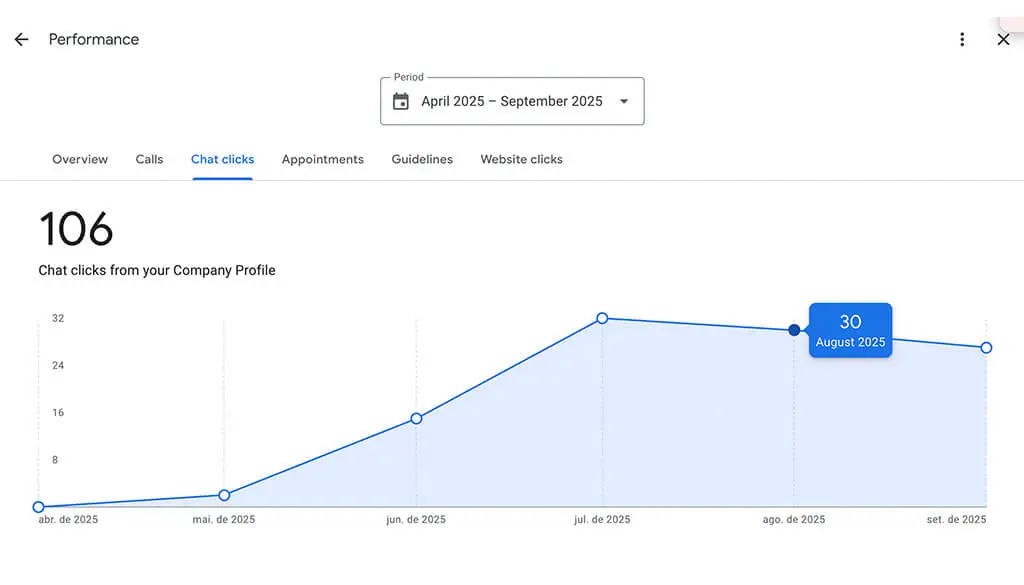Viewport: 1024px width, 585px height.
Task: Click the Chat clicks tab label
Action: (222, 159)
